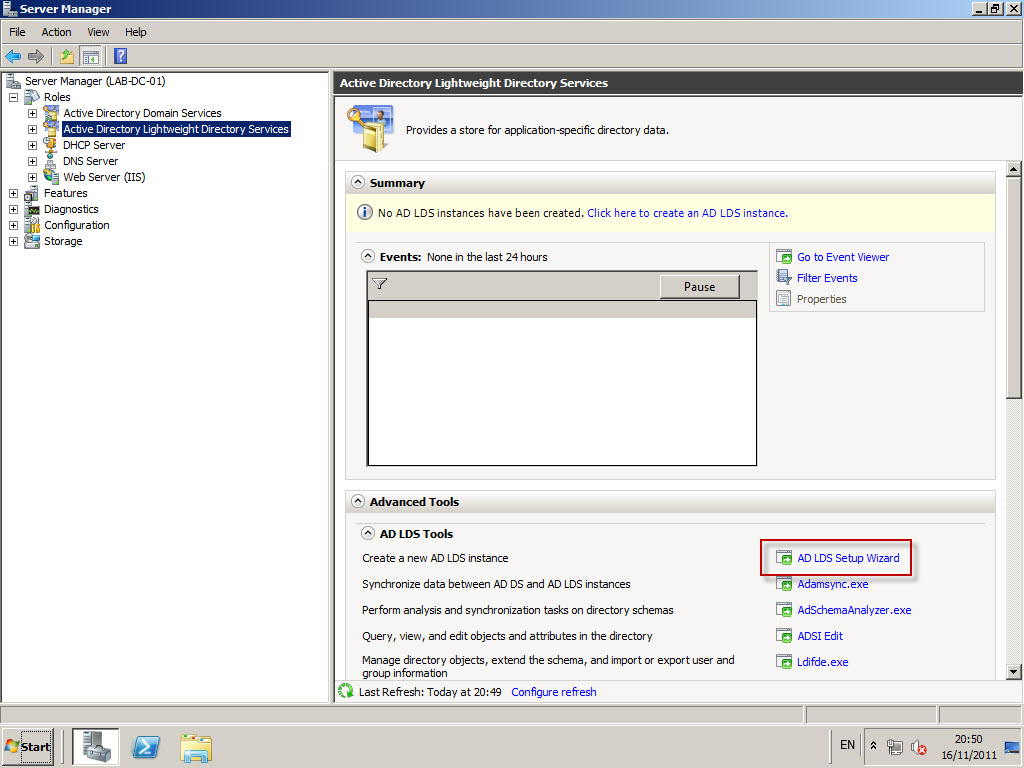
Task: Open the Help menu
Action: point(135,32)
